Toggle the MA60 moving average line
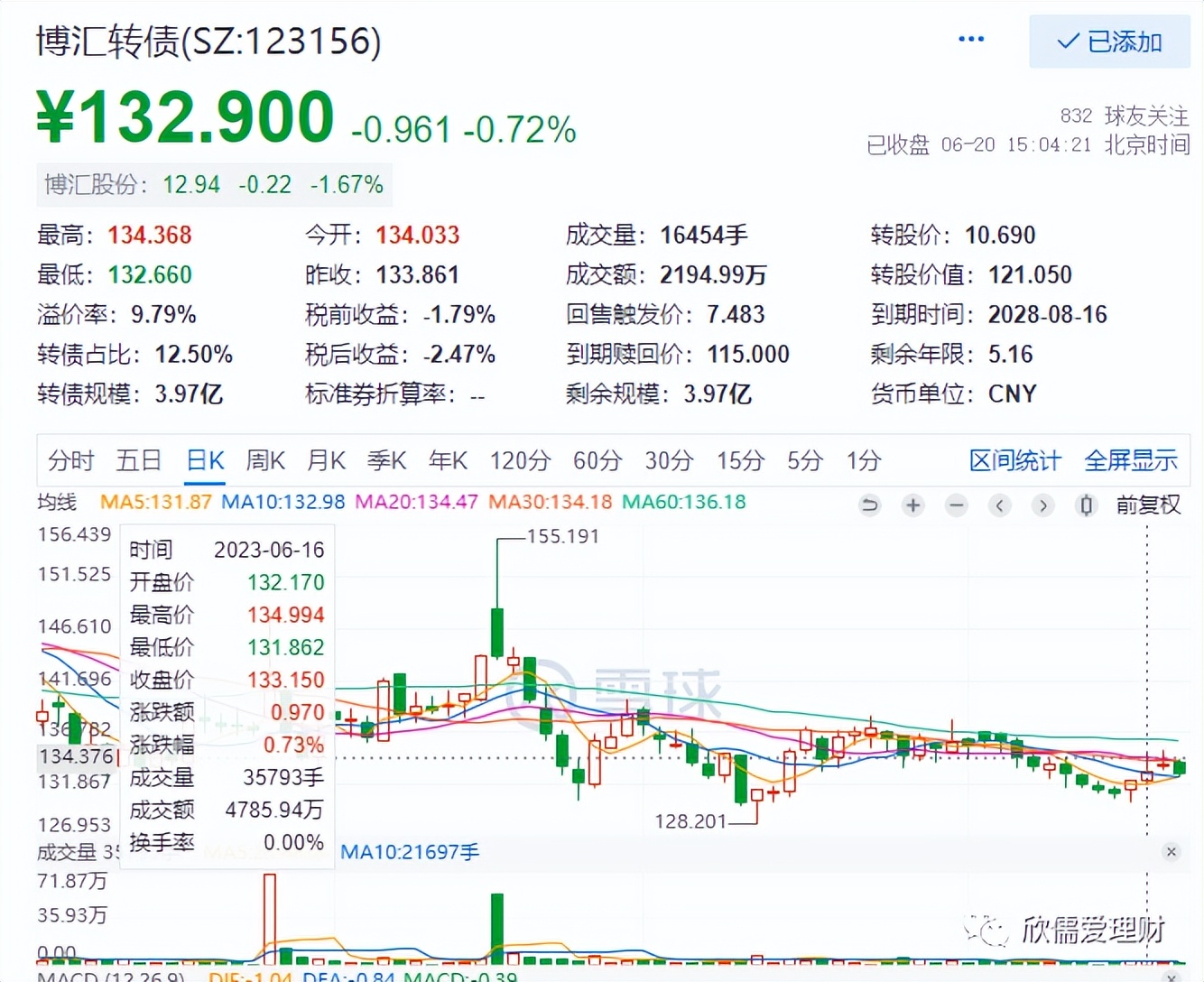1204x982 pixels. [x=683, y=501]
